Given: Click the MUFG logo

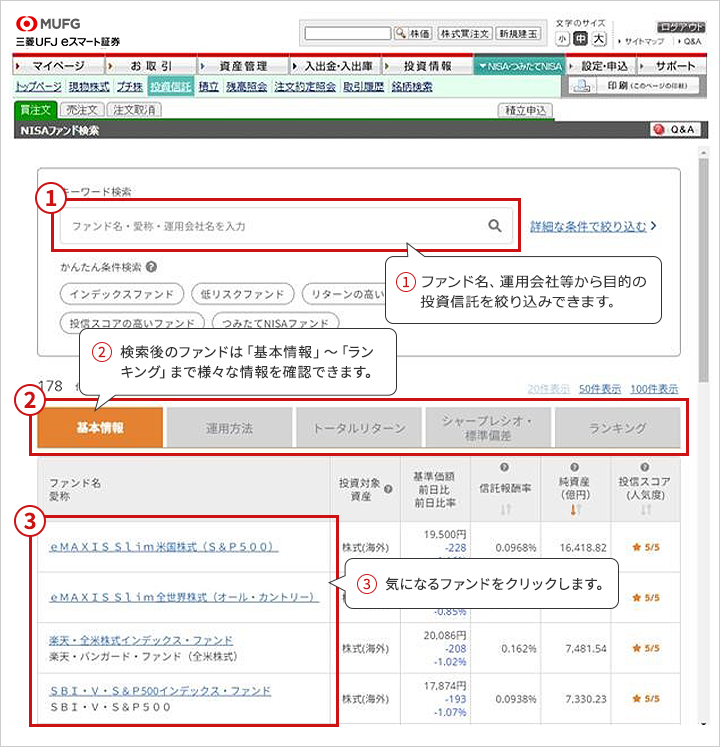Looking at the screenshot, I should click(x=48, y=24).
